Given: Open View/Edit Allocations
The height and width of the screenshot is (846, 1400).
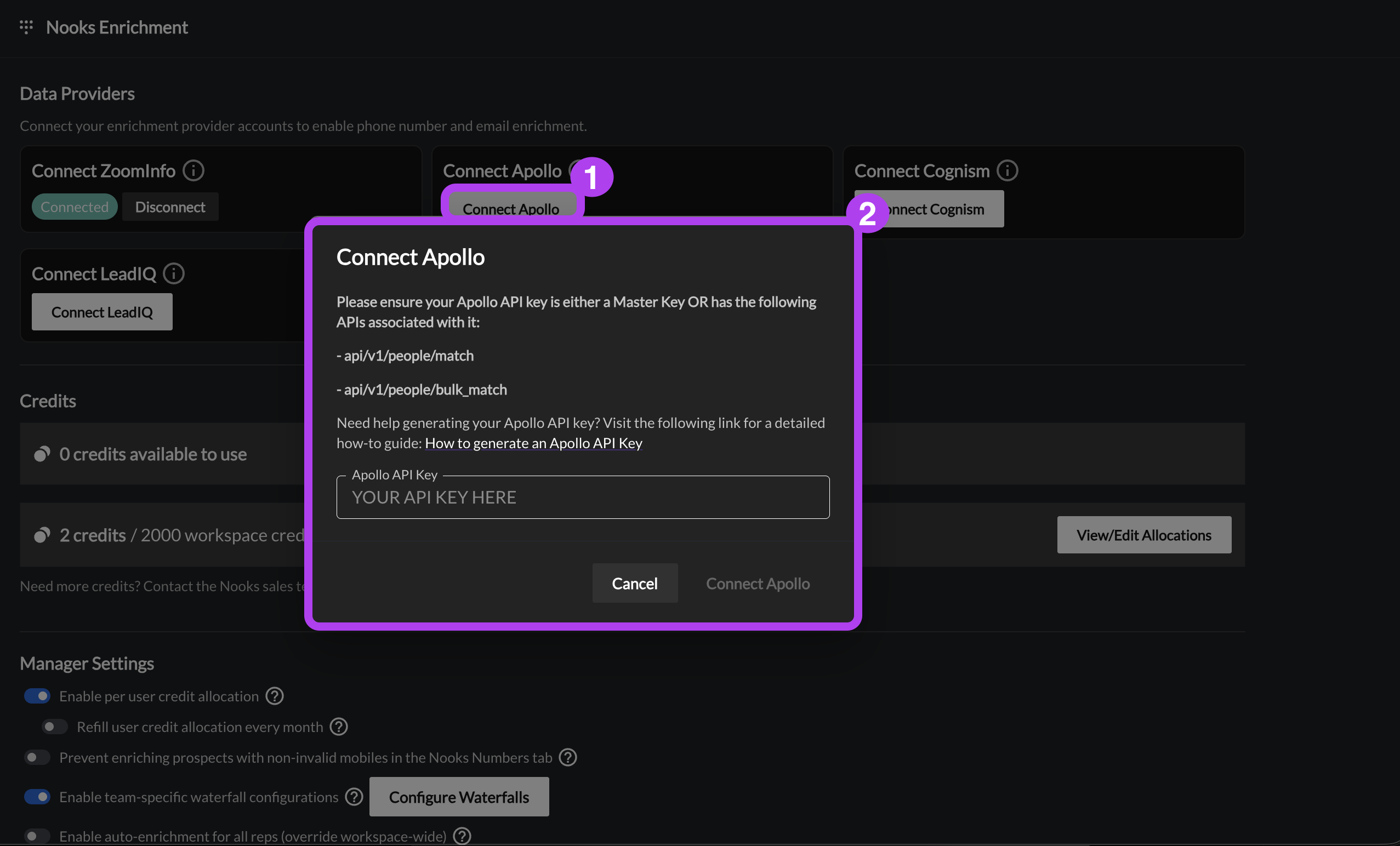Looking at the screenshot, I should 1145,535.
